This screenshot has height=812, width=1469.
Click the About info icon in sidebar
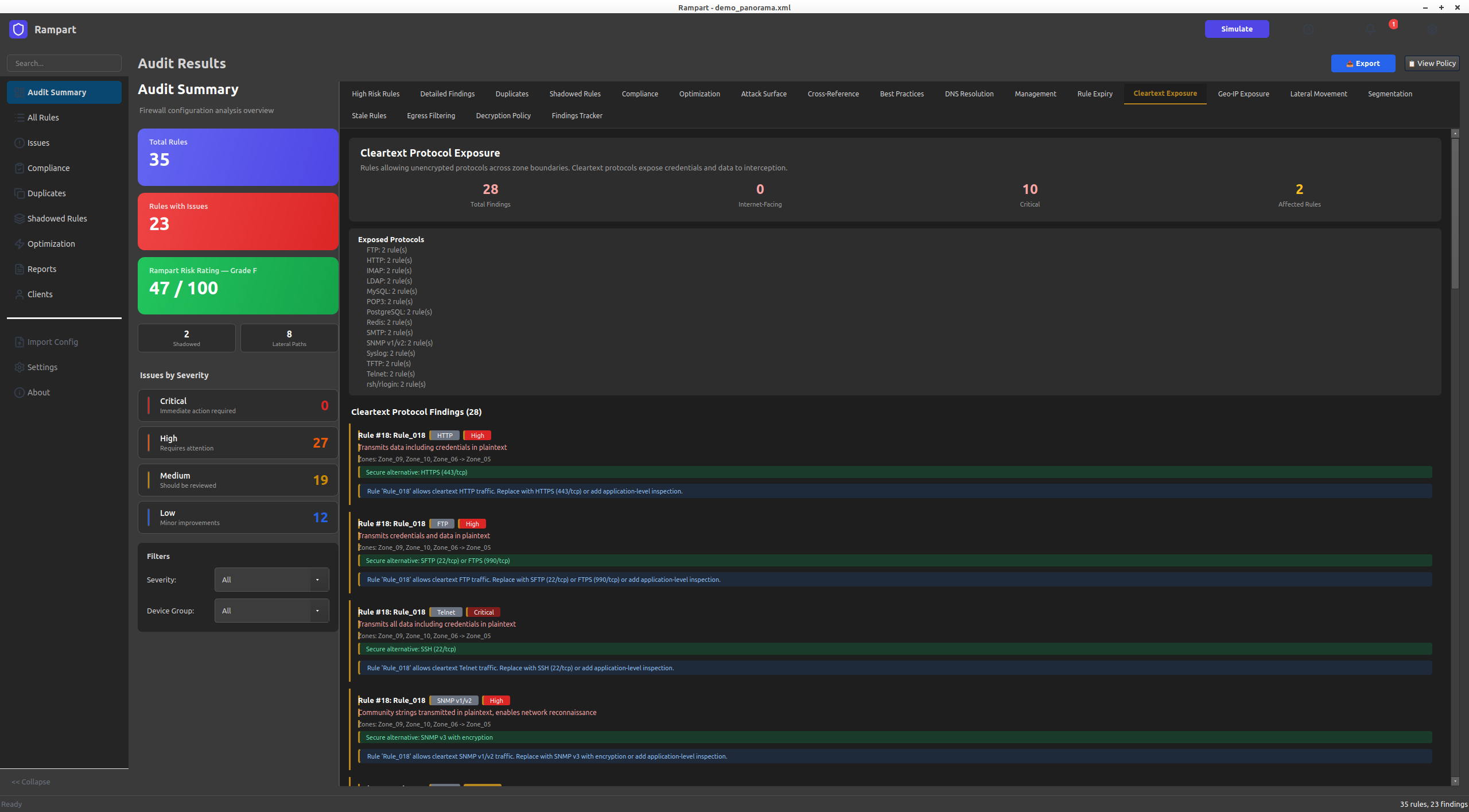(20, 393)
